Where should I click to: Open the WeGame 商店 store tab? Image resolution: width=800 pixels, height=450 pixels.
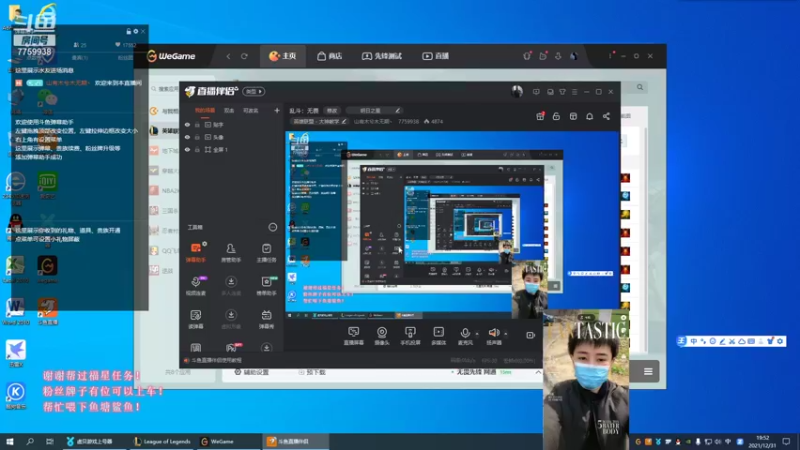tap(330, 56)
